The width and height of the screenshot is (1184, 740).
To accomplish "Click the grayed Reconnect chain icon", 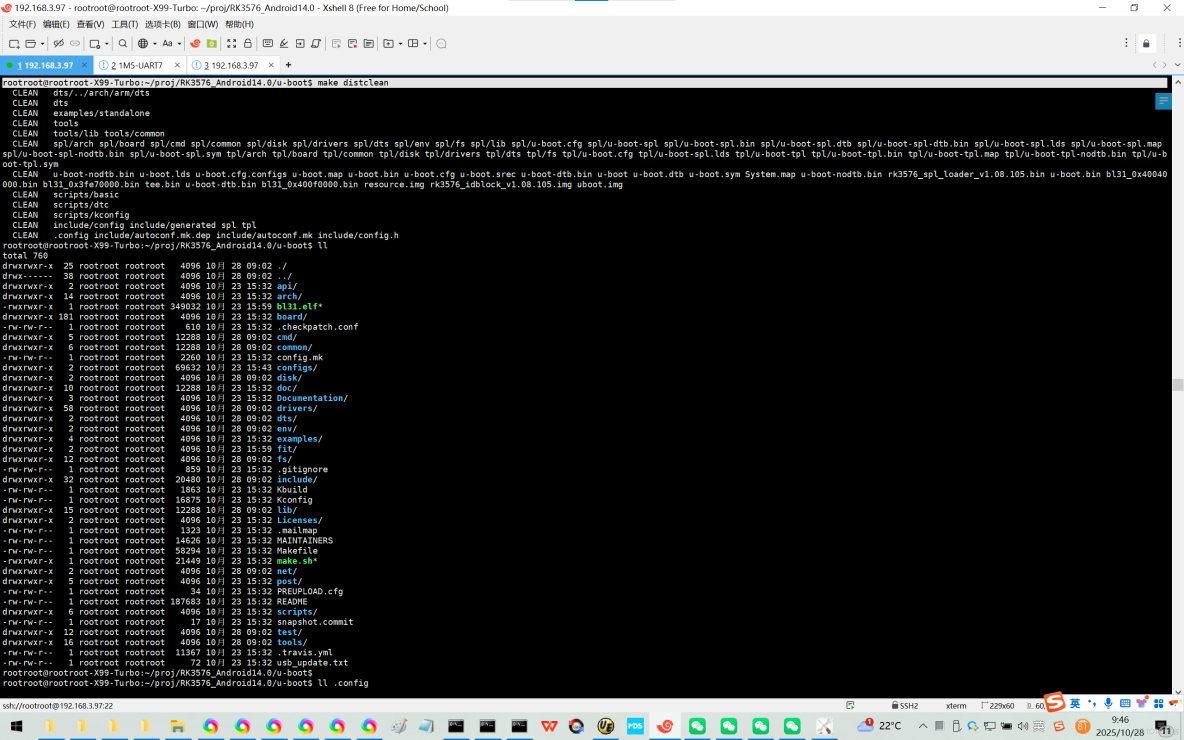I will pos(74,44).
